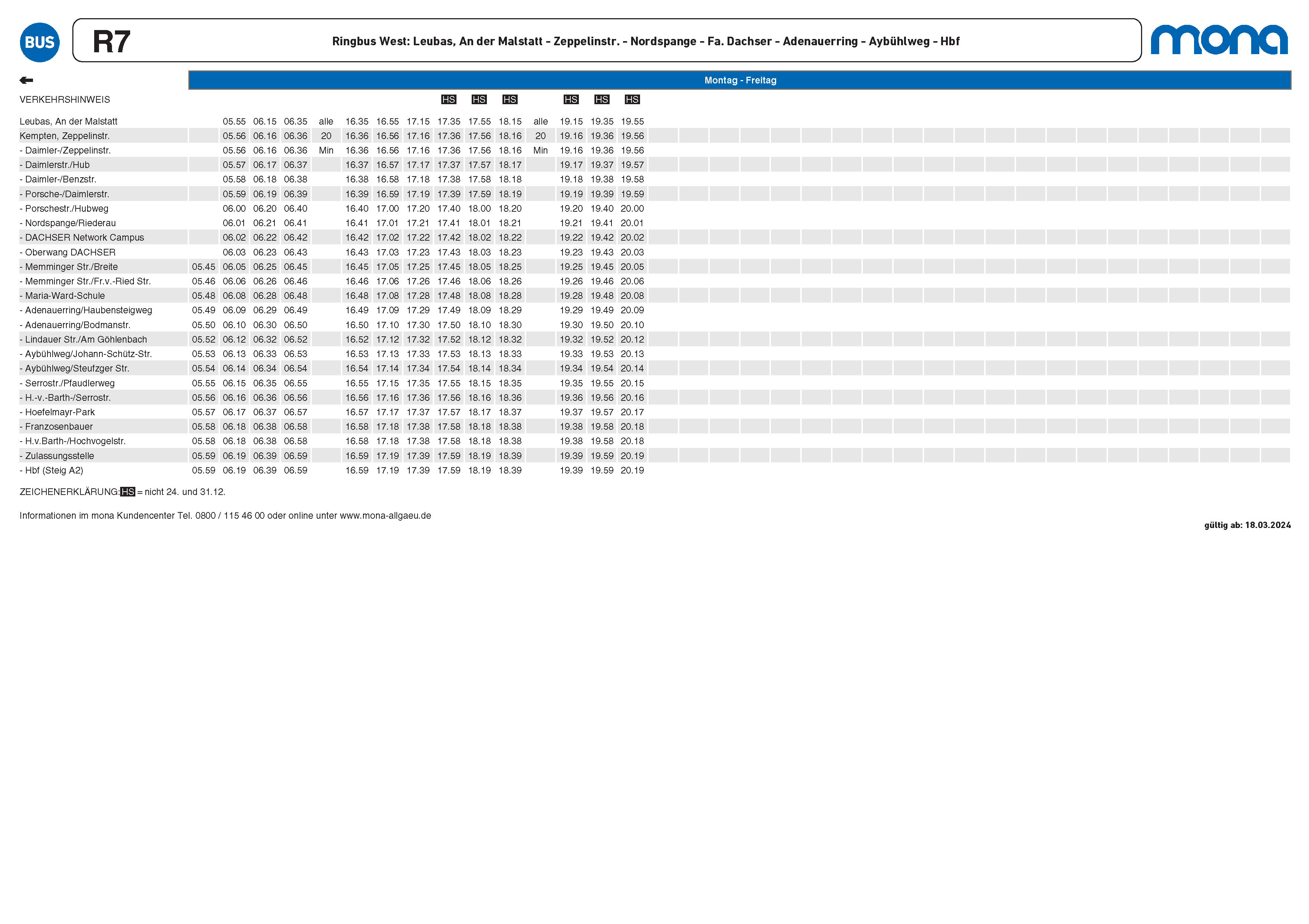Click the HS marker above the 17.35 column

449,99
